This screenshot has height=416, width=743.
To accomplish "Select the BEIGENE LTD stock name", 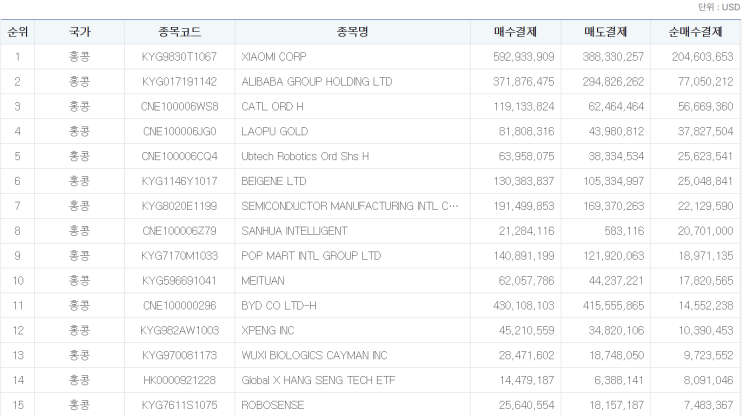I will click(274, 181).
